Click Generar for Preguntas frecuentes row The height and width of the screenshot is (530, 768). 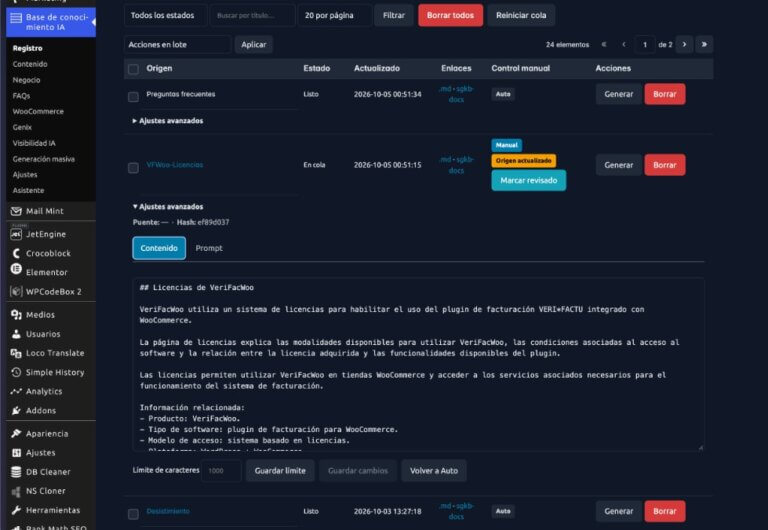pyautogui.click(x=619, y=94)
